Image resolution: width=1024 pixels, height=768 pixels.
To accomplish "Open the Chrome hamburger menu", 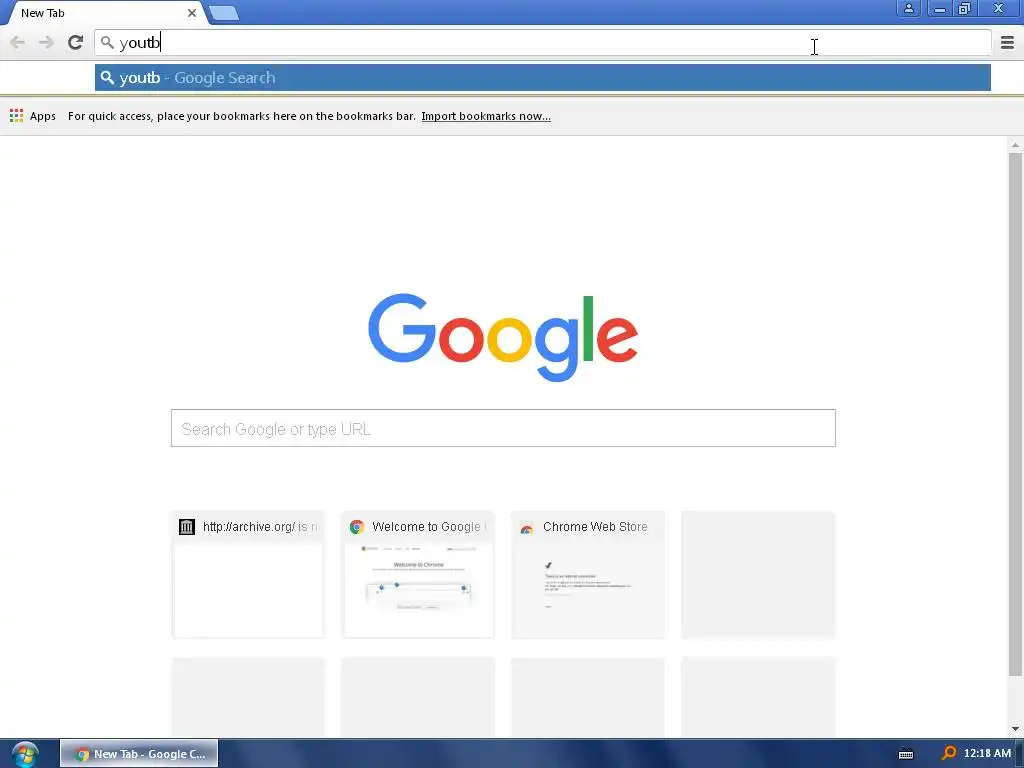I will 1007,42.
